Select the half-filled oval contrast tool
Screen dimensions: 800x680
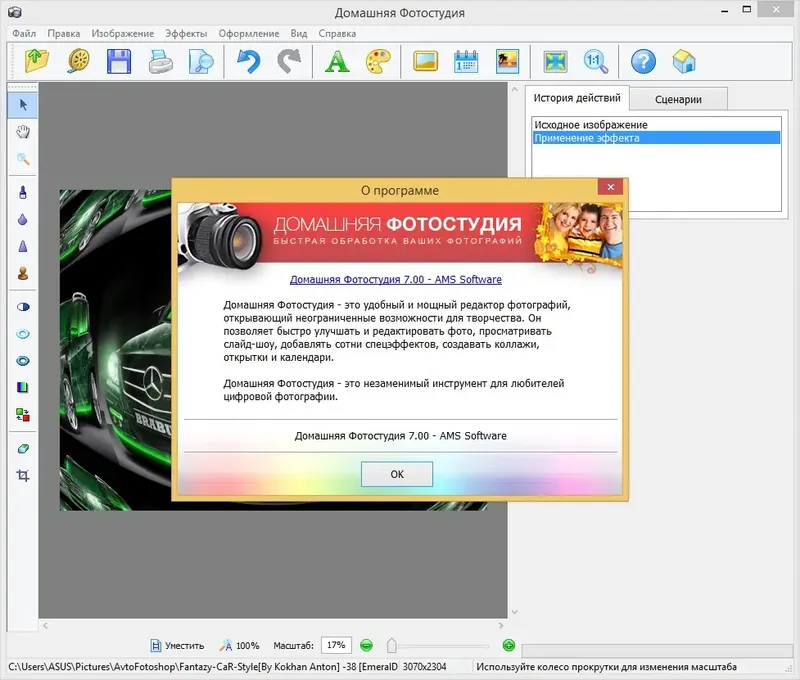click(23, 307)
